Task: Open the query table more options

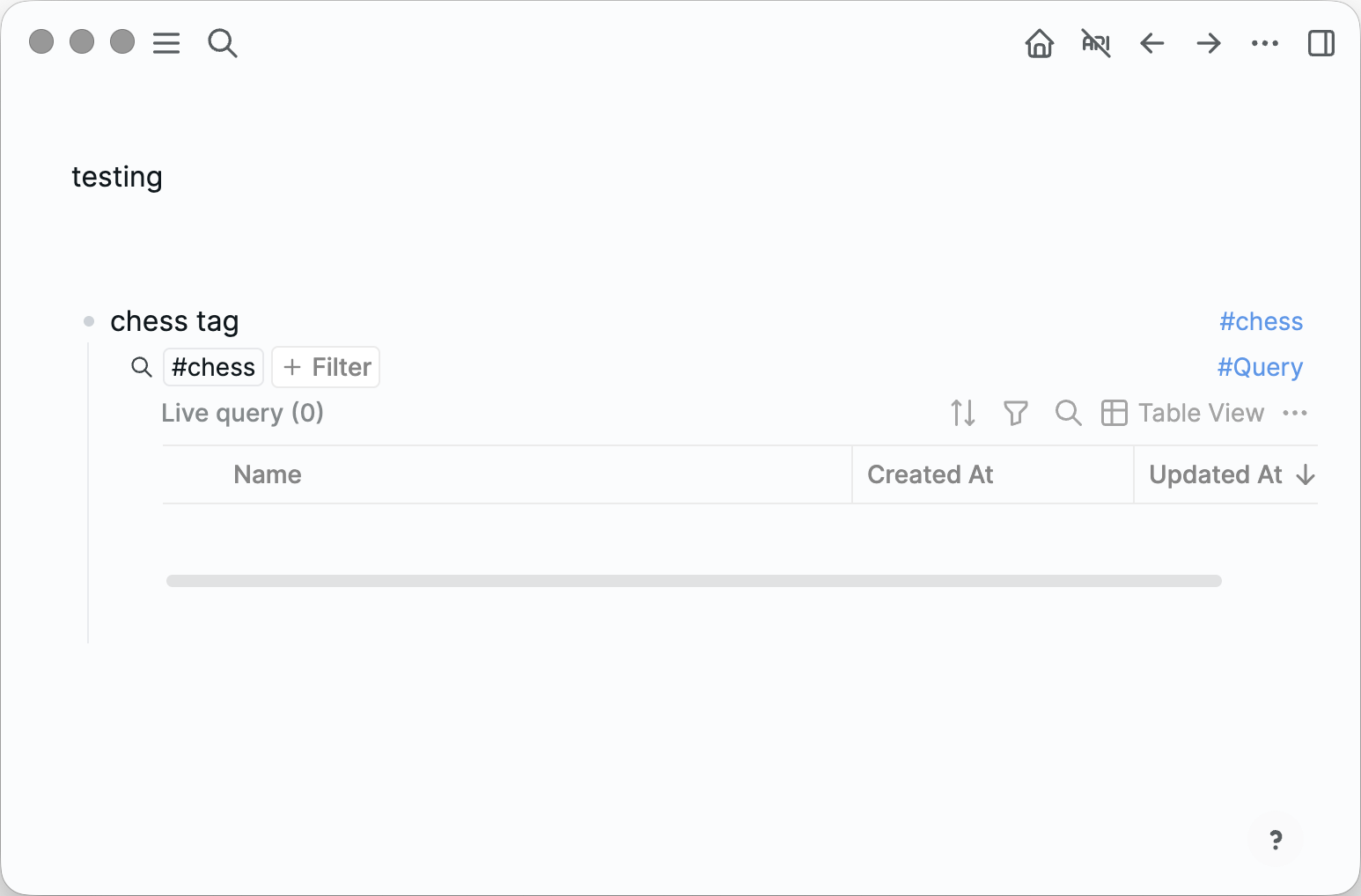Action: 1295,413
